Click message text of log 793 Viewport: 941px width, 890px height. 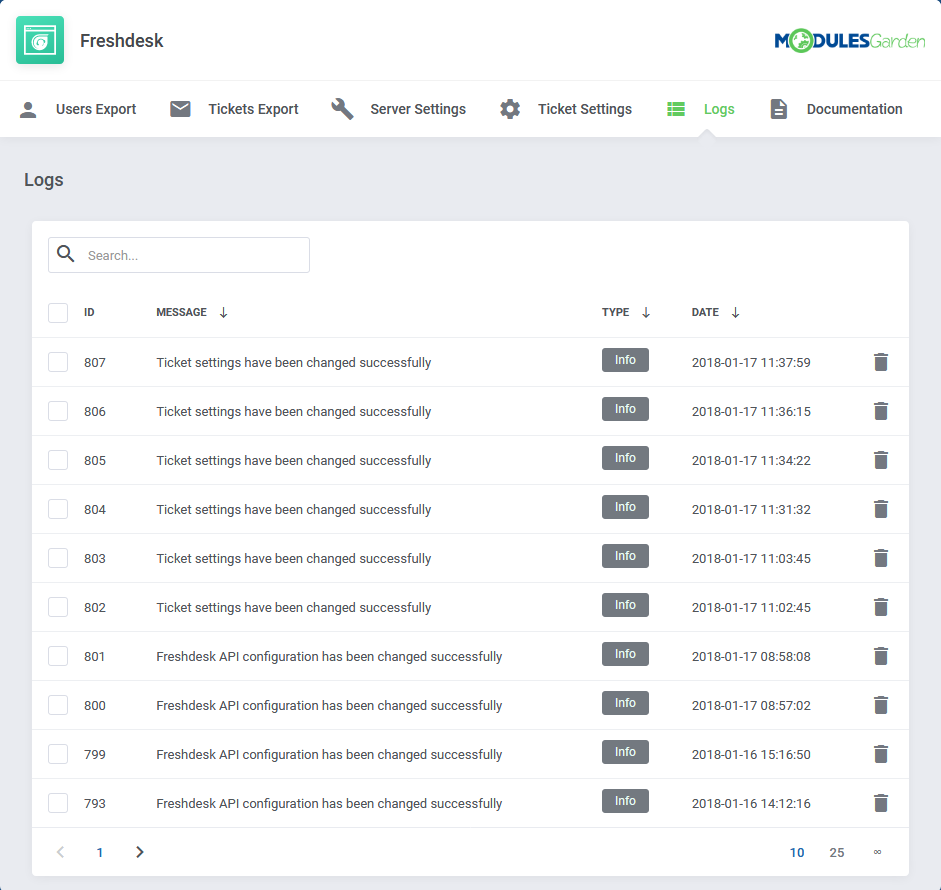coord(329,804)
